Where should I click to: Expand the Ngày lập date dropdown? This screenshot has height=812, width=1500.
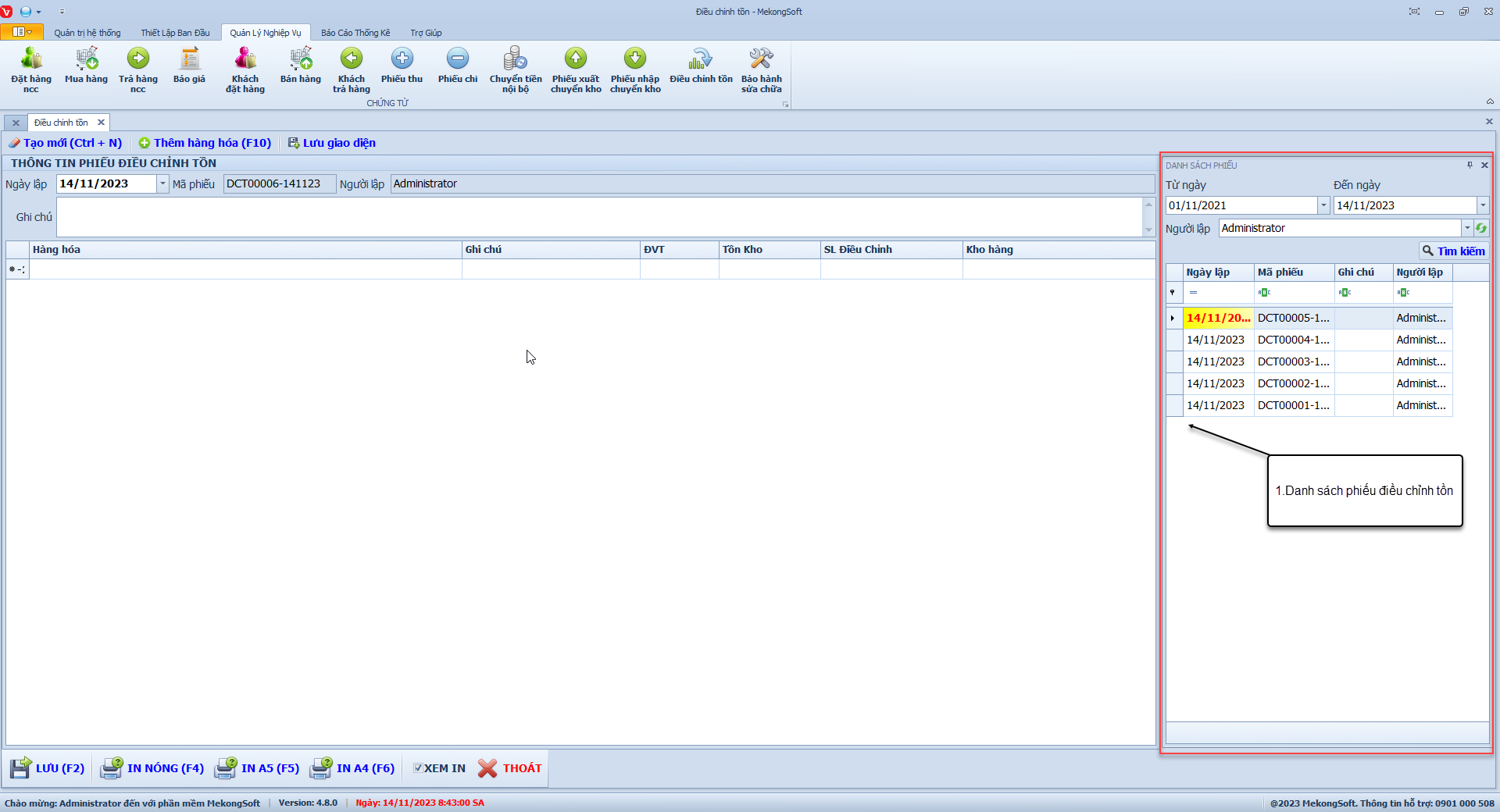(162, 183)
